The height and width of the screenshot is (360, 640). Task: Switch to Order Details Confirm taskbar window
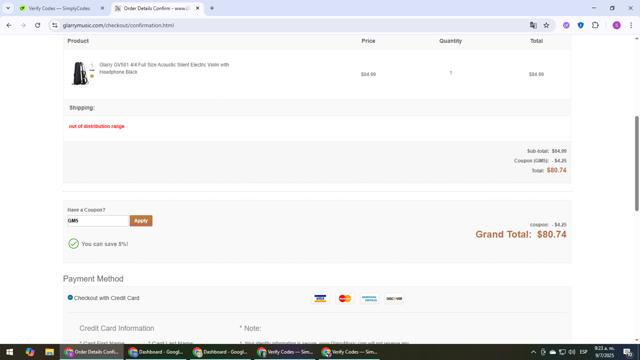coord(92,352)
